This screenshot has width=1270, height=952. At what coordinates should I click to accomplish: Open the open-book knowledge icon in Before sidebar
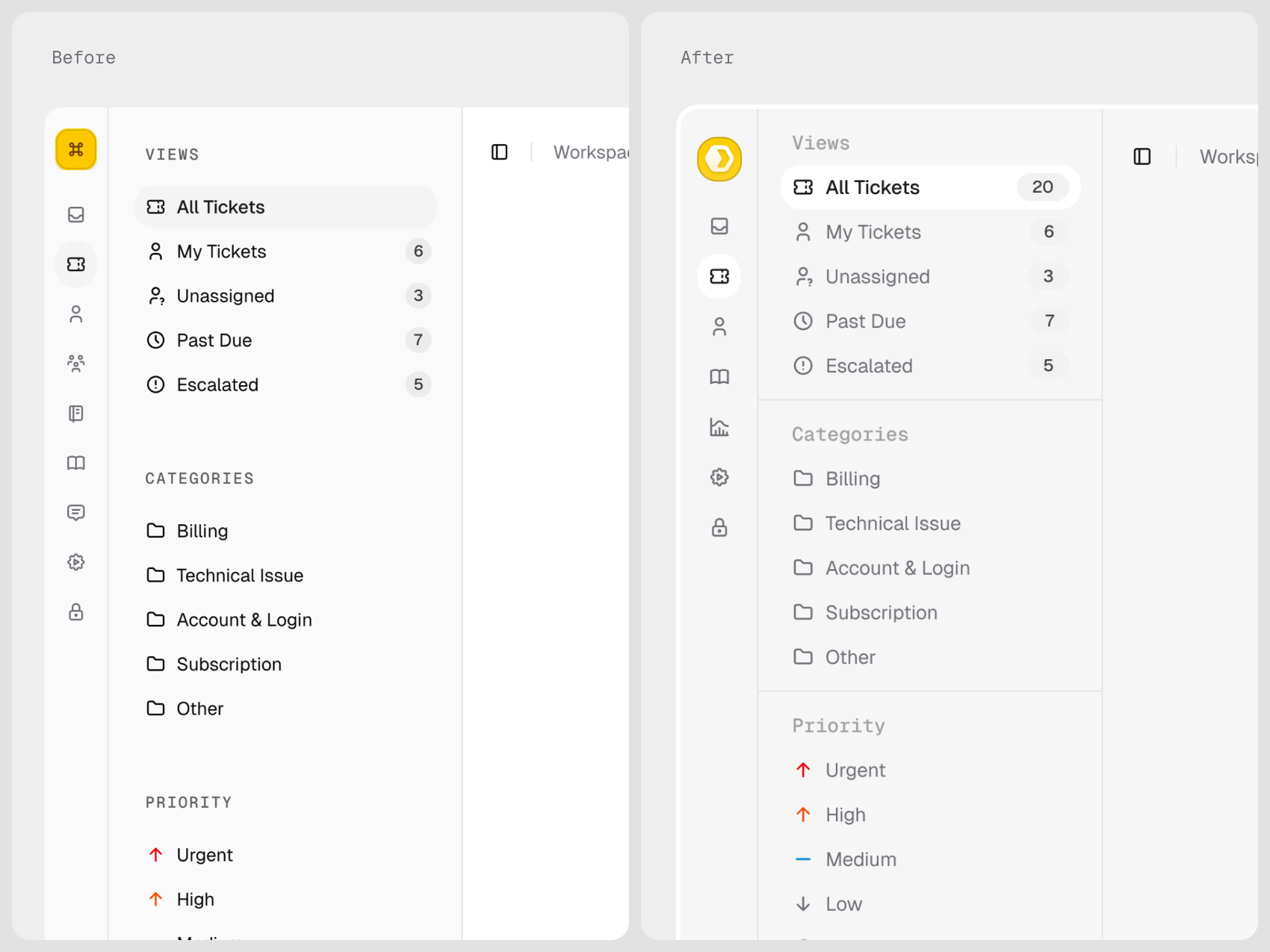click(x=76, y=463)
